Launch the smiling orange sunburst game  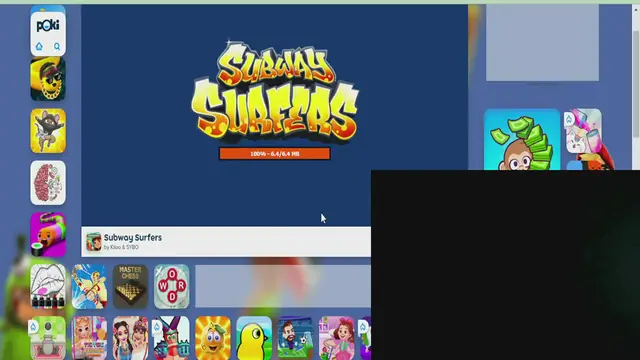tap(213, 338)
